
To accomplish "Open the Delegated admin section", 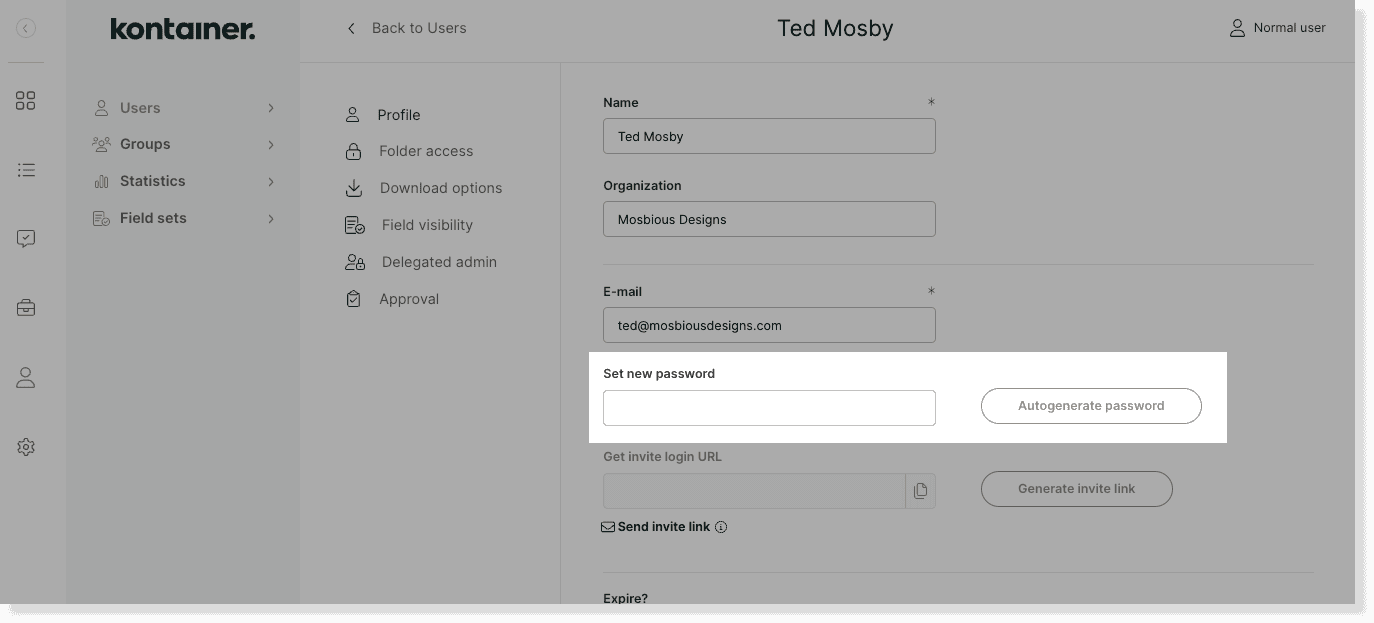I will pos(438,262).
